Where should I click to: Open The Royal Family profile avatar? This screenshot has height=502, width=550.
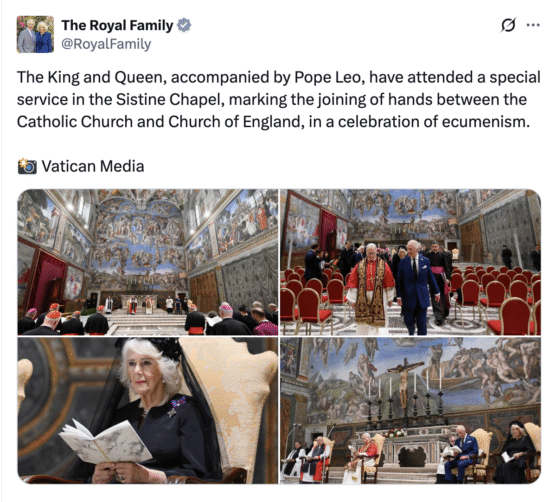pos(35,34)
